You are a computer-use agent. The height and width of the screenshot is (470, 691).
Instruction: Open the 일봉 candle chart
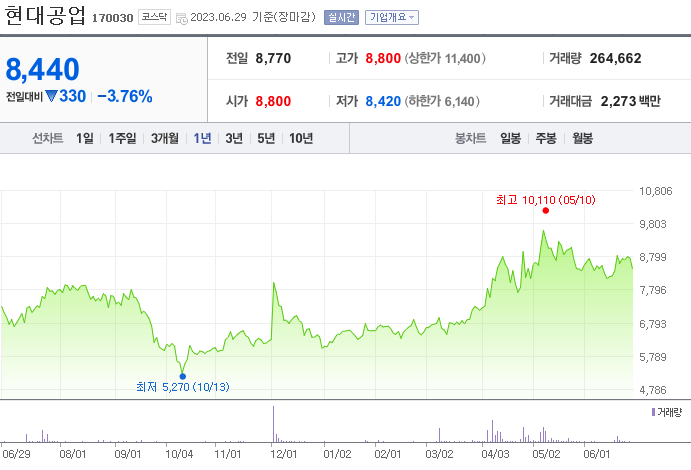point(510,138)
